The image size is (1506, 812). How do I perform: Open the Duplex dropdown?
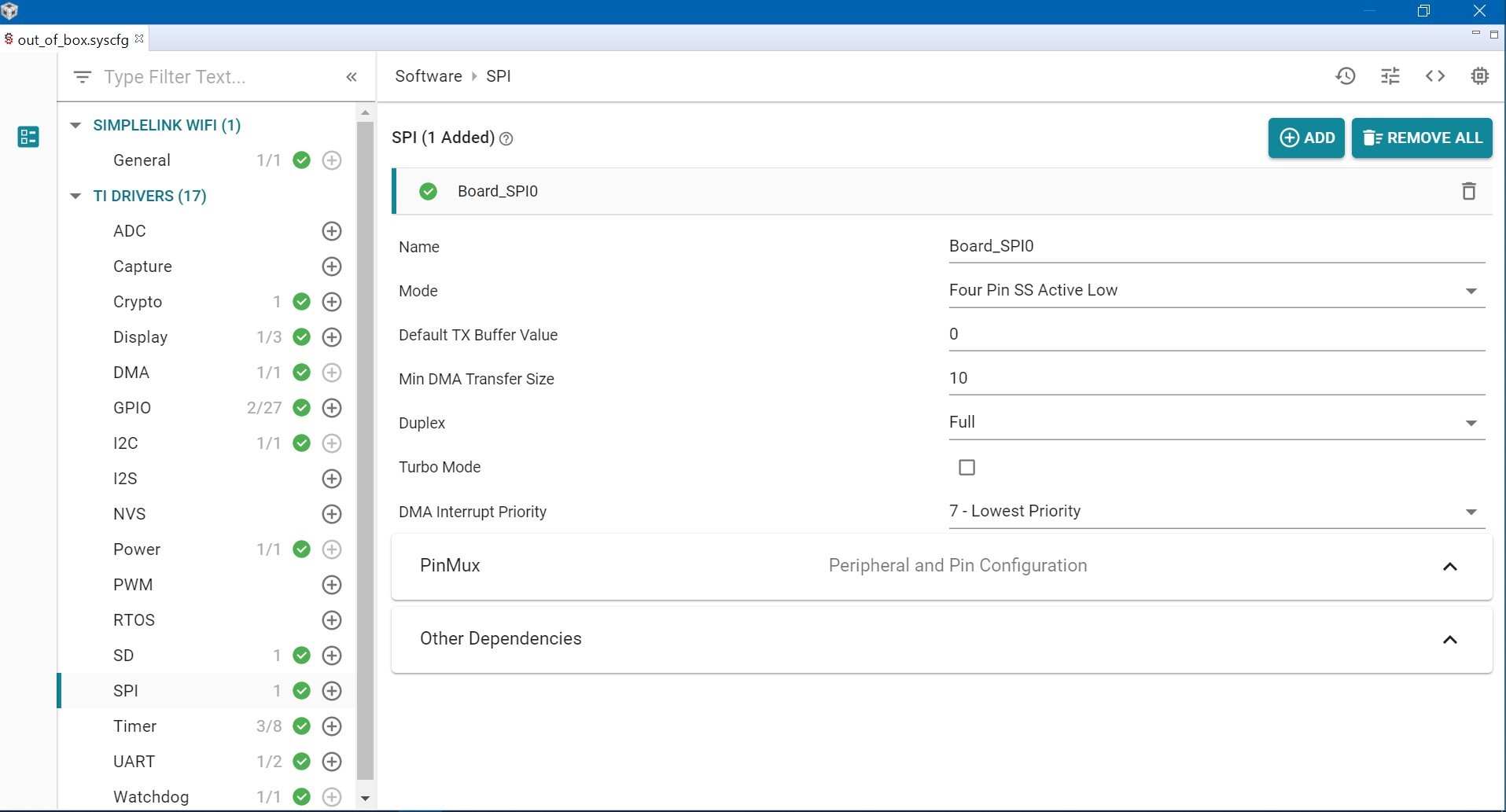(1217, 422)
